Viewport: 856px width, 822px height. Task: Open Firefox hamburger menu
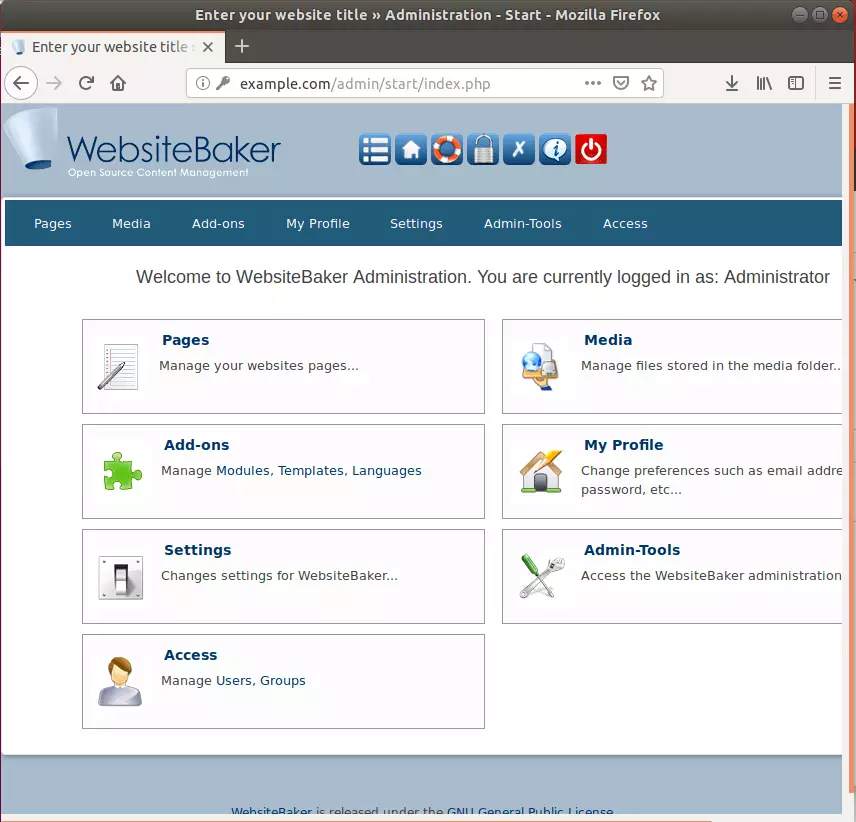click(x=835, y=84)
